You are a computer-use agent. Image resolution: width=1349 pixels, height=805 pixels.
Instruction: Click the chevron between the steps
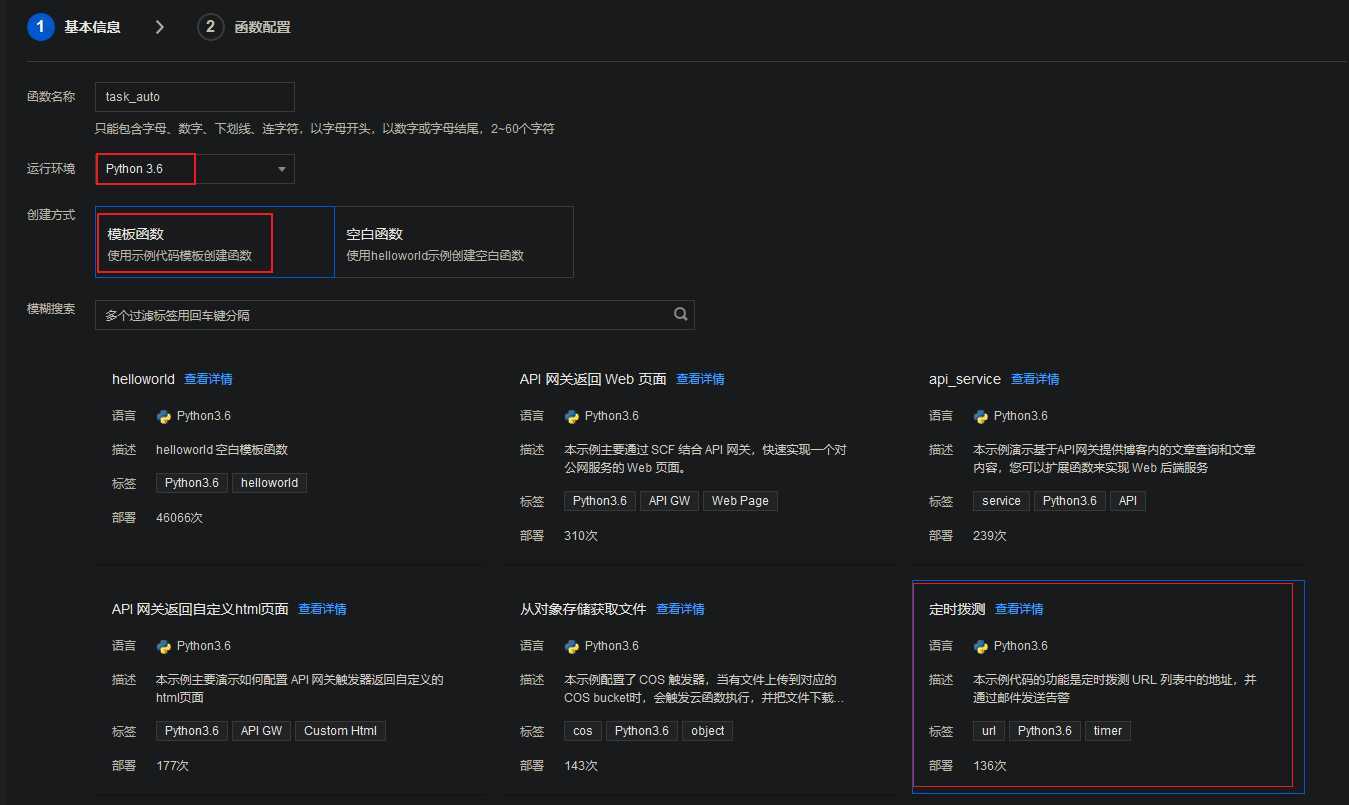coord(159,27)
